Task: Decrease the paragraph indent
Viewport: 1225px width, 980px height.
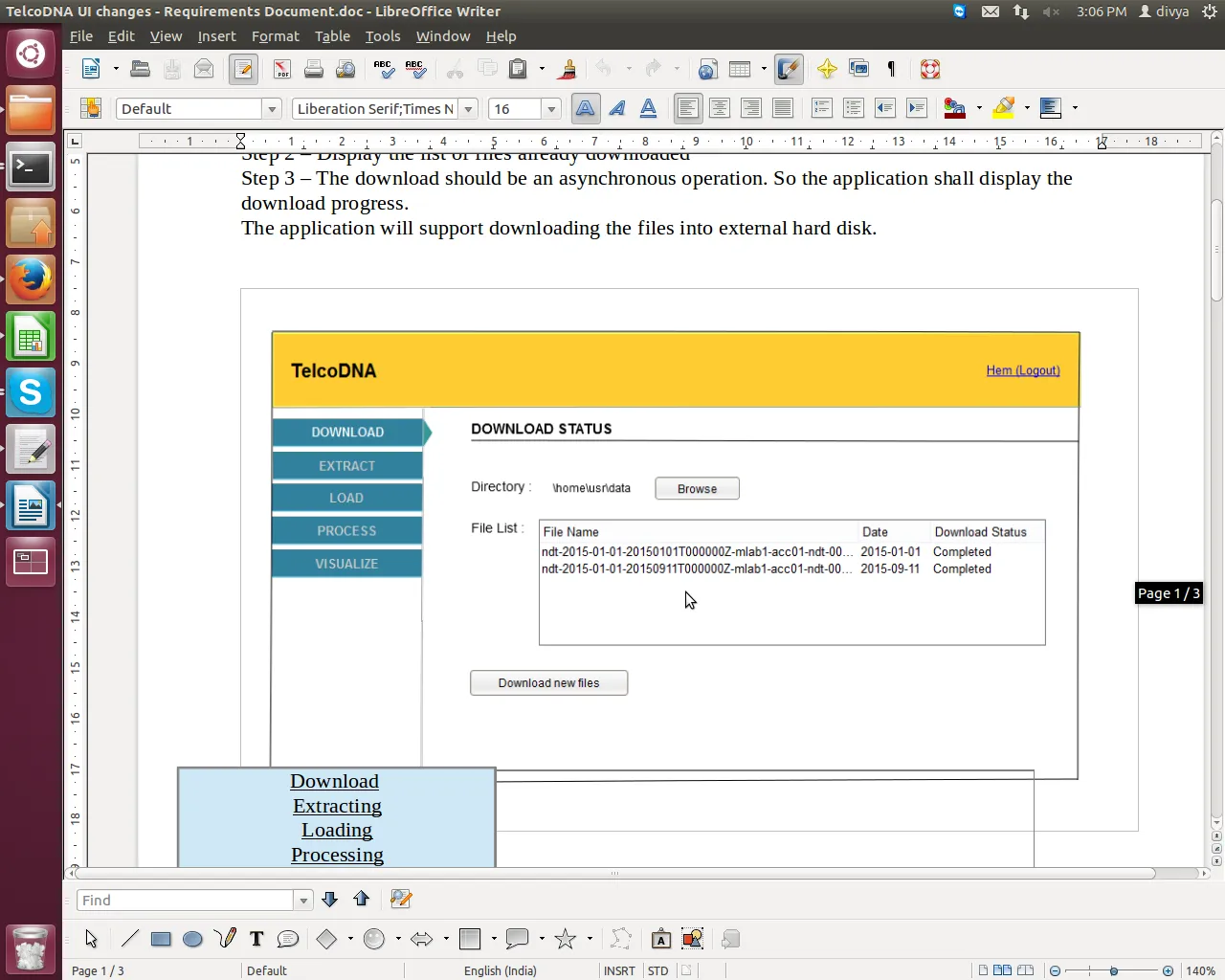Action: point(884,108)
